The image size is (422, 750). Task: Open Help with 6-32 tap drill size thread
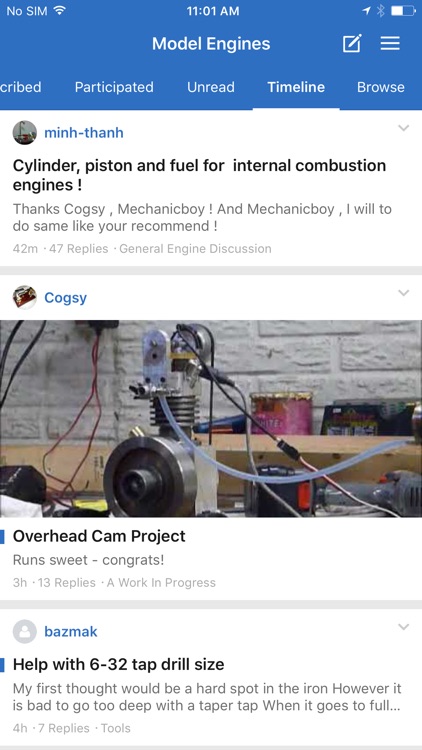click(x=118, y=664)
